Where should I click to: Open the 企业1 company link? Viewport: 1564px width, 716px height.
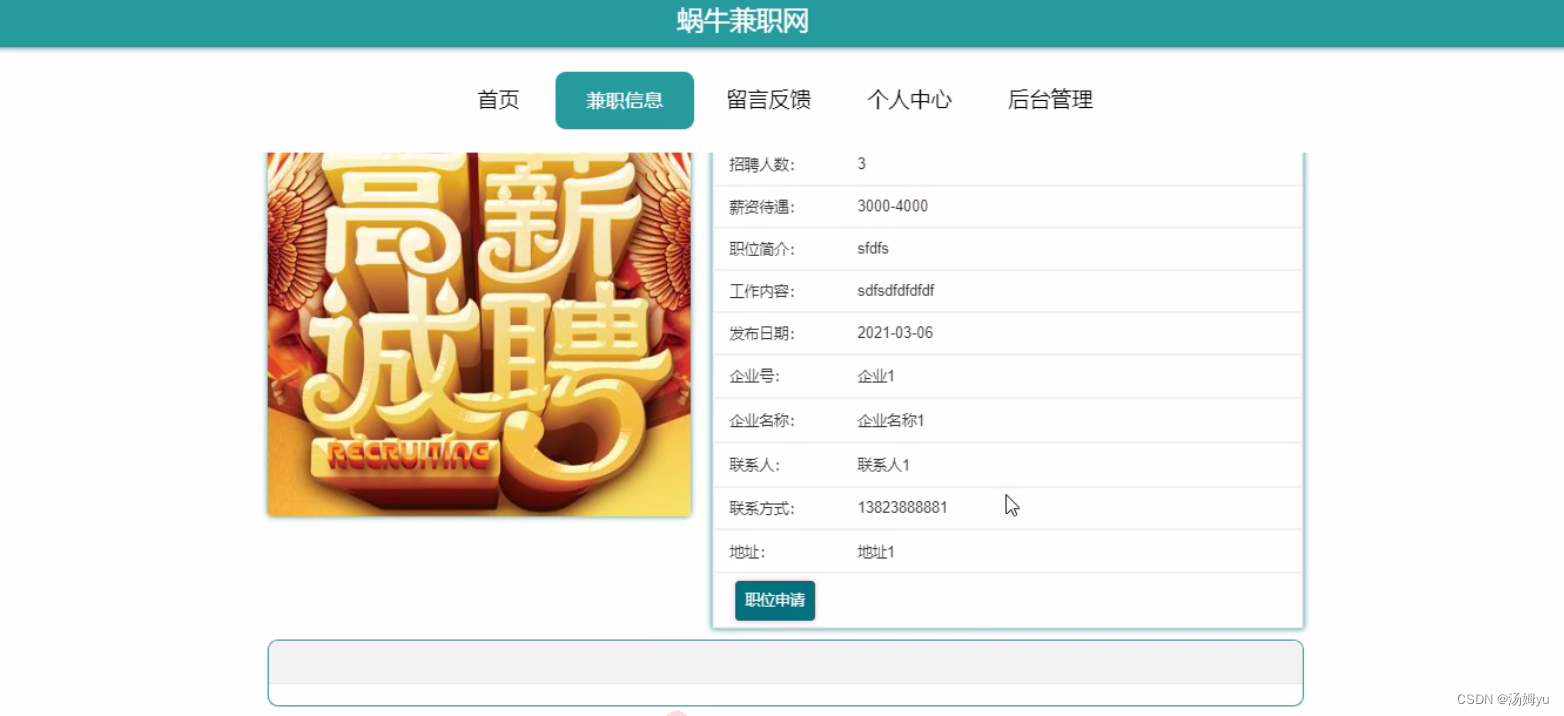874,376
